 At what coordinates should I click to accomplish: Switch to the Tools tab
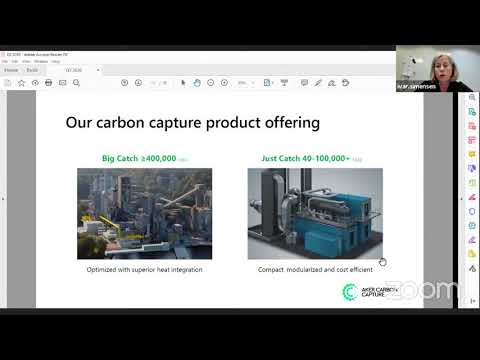(32, 70)
